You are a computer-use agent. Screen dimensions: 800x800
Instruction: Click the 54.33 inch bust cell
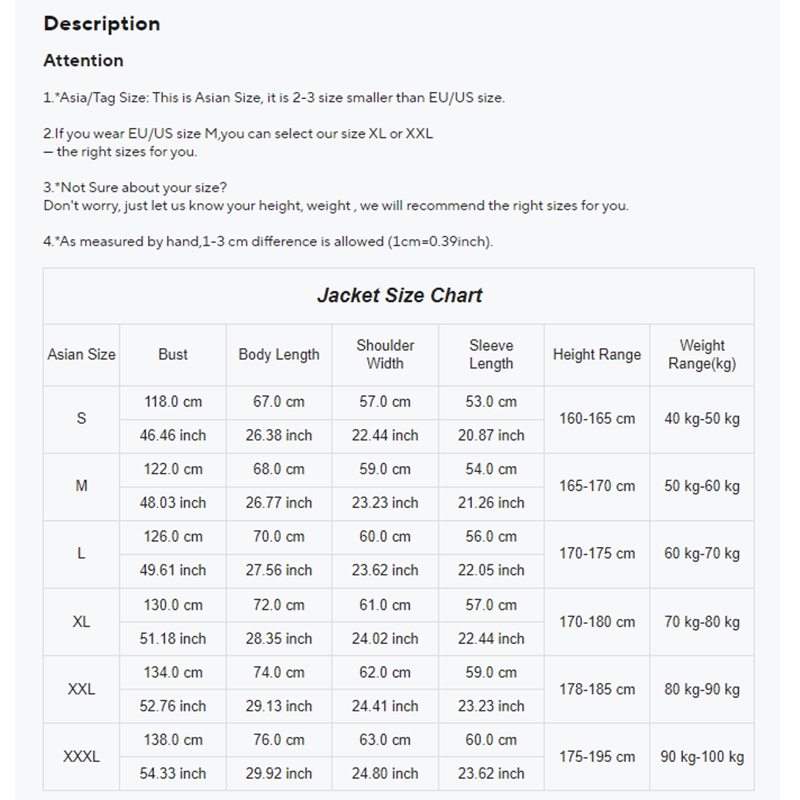[173, 774]
